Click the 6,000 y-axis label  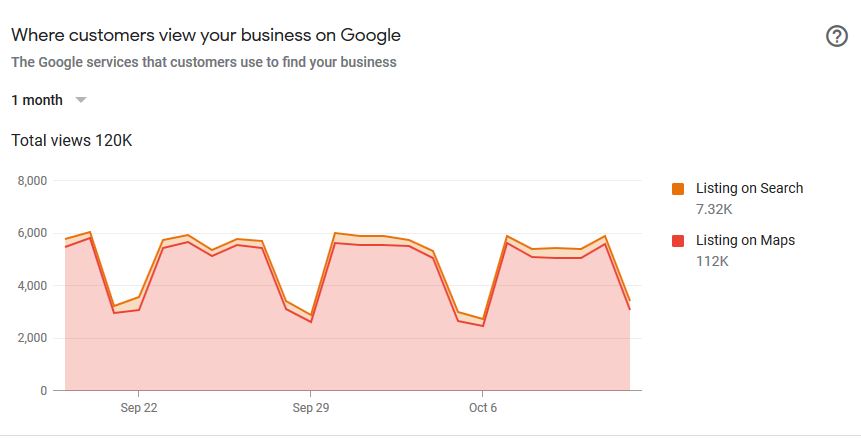tap(33, 233)
